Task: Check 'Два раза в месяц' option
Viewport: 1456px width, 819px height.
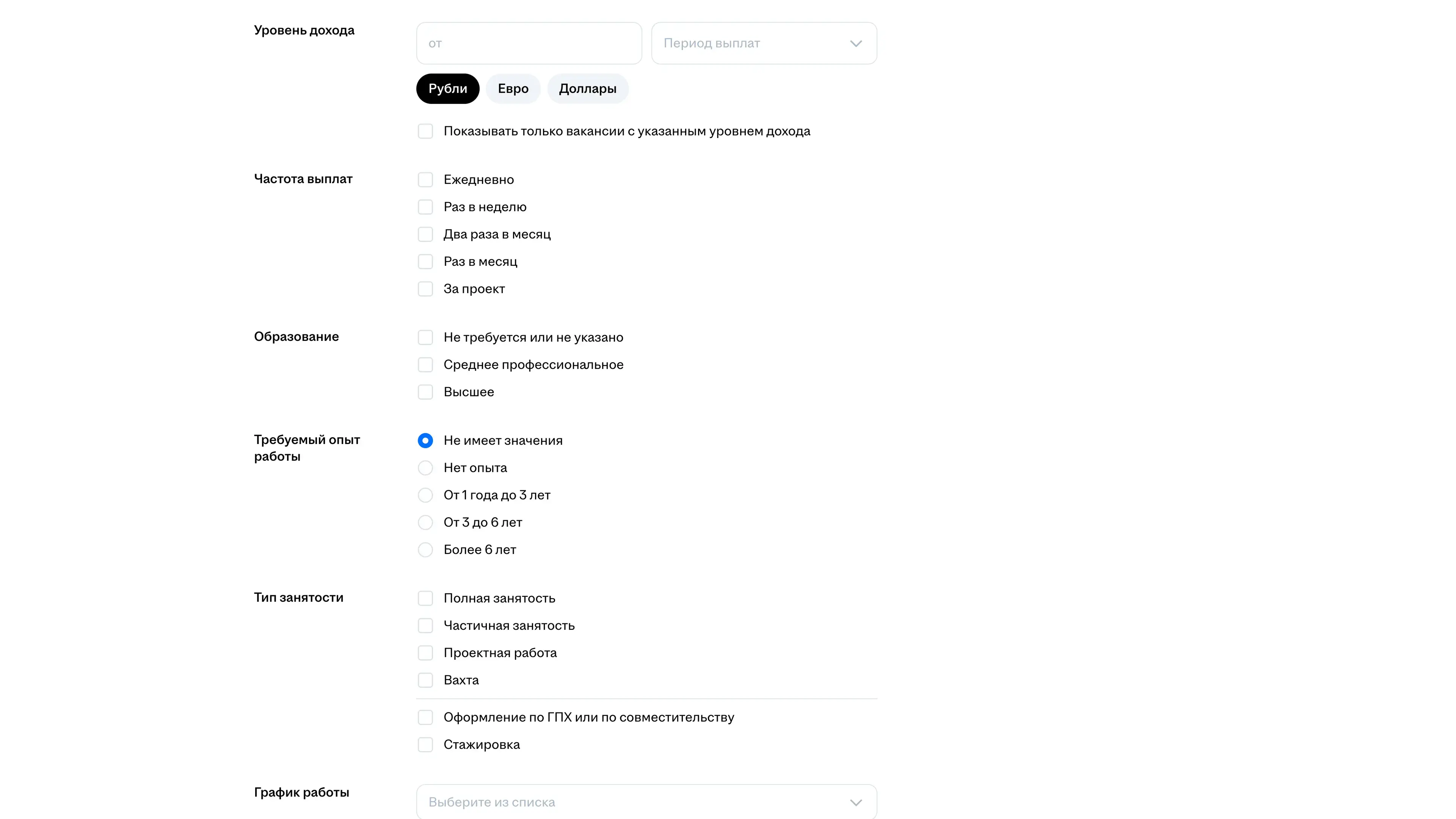Action: pyautogui.click(x=425, y=234)
